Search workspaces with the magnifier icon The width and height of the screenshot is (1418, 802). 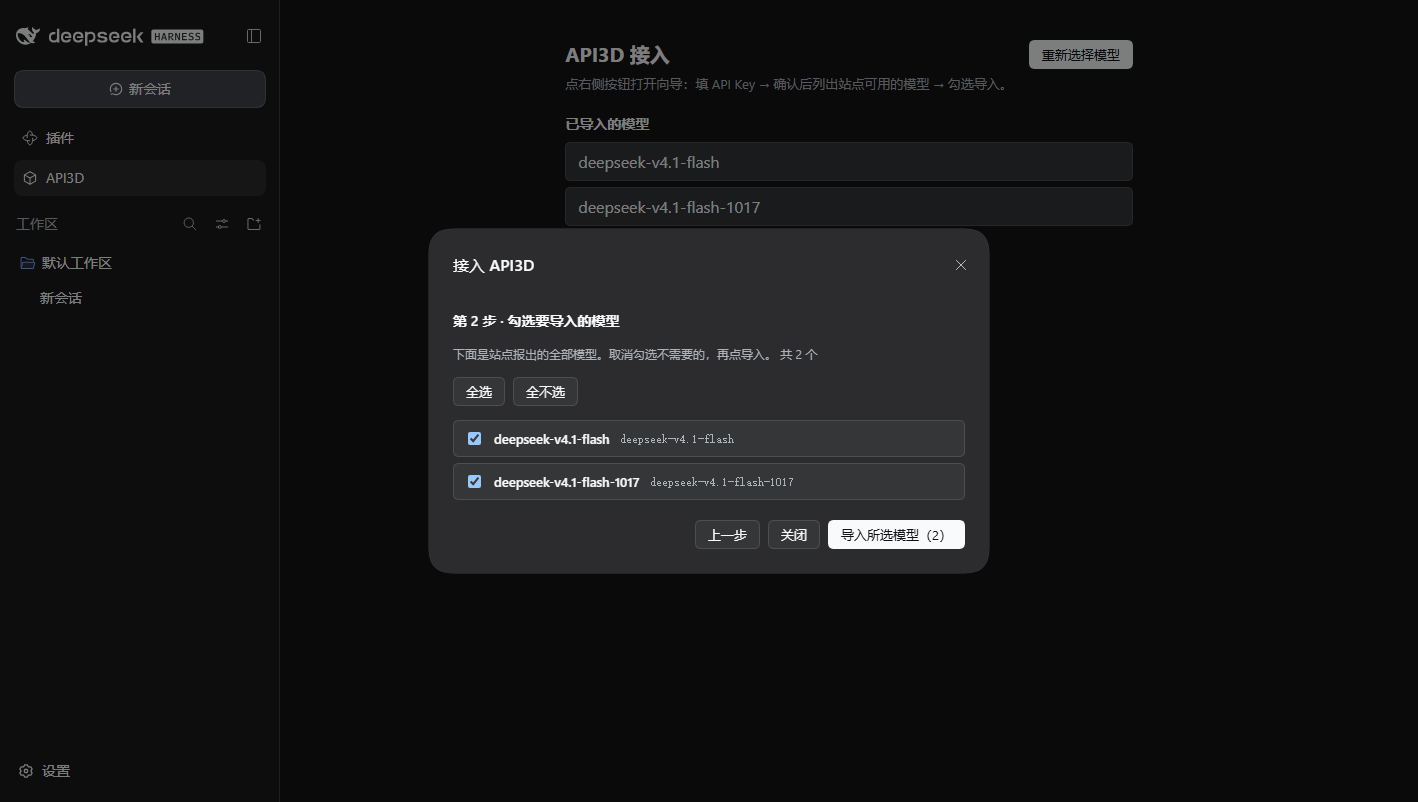point(190,224)
